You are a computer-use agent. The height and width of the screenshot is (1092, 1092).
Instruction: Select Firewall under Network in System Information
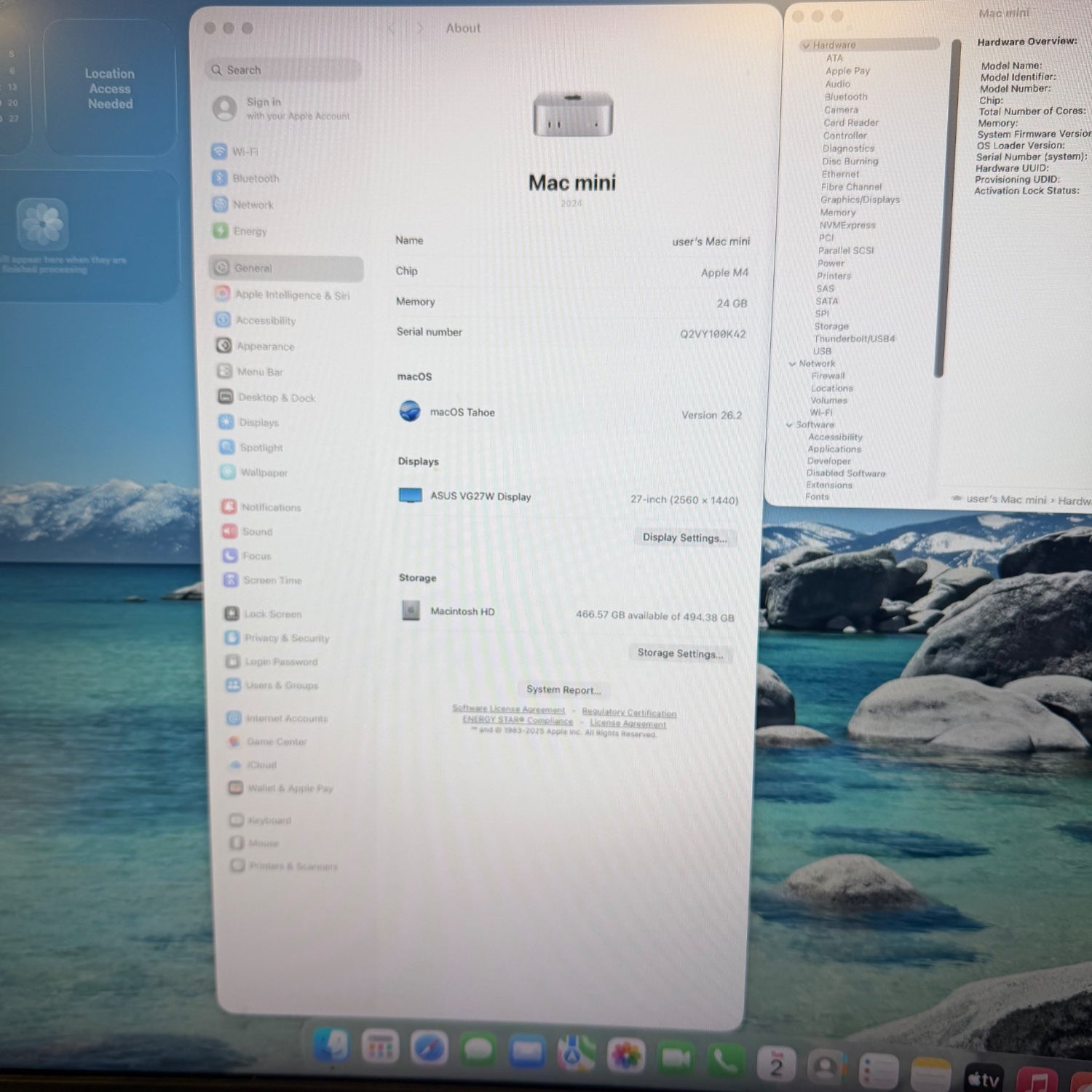pos(828,376)
